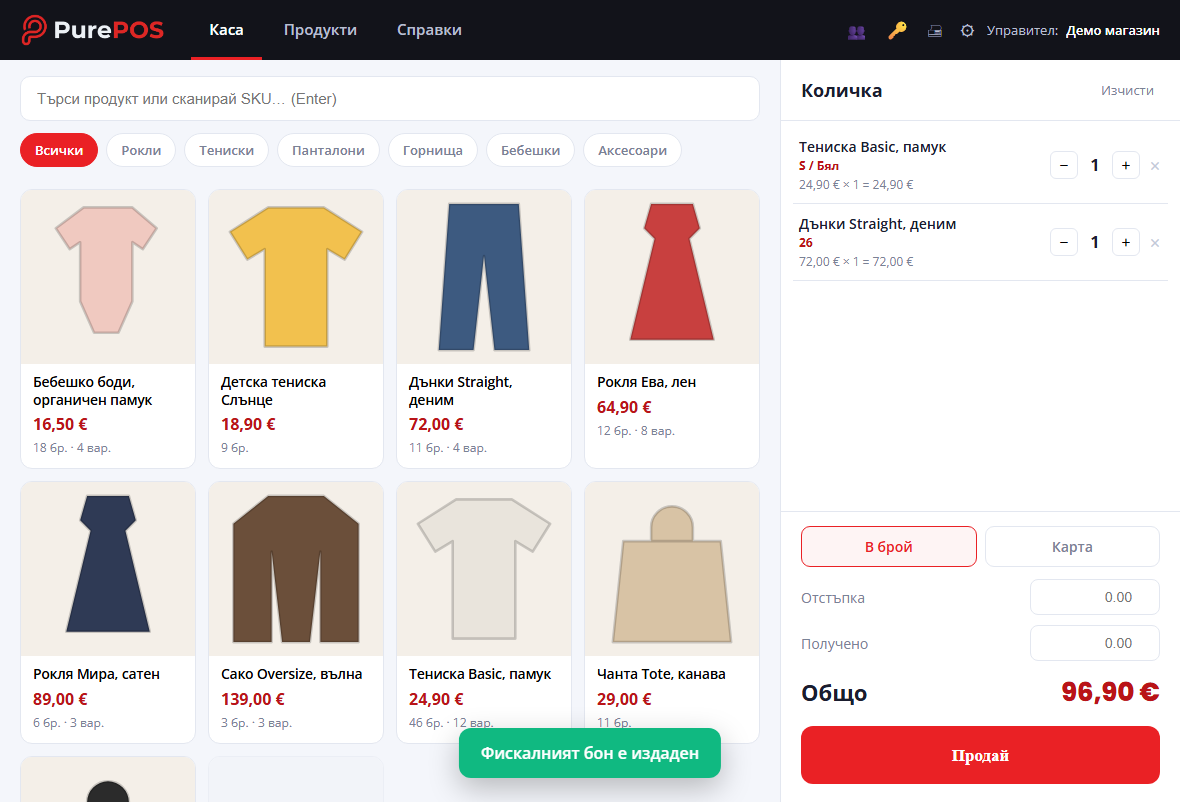Select Детска тениска Слънце product image

[x=296, y=277]
